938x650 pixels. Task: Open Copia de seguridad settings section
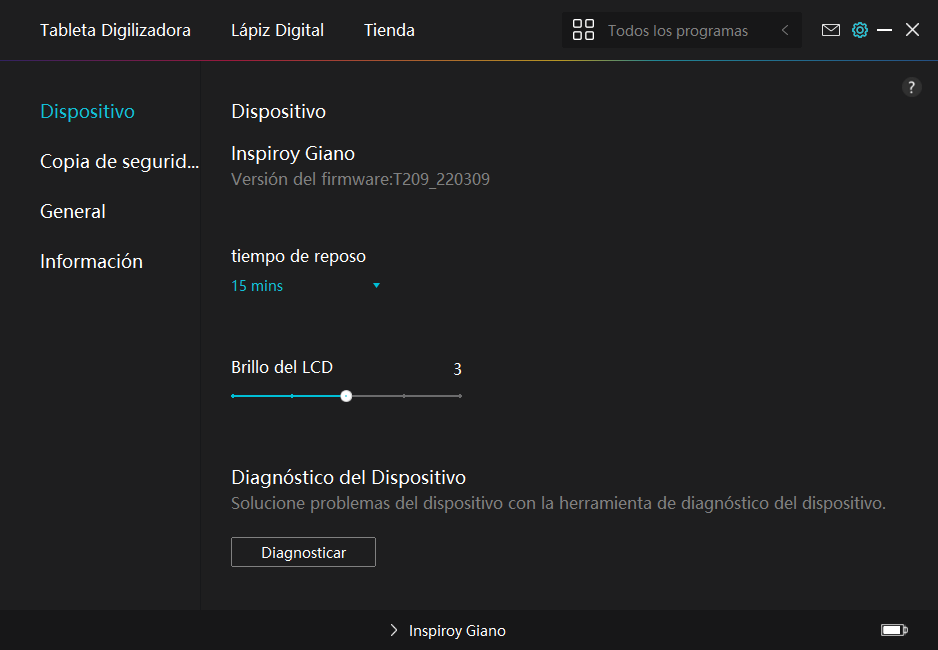coord(119,161)
